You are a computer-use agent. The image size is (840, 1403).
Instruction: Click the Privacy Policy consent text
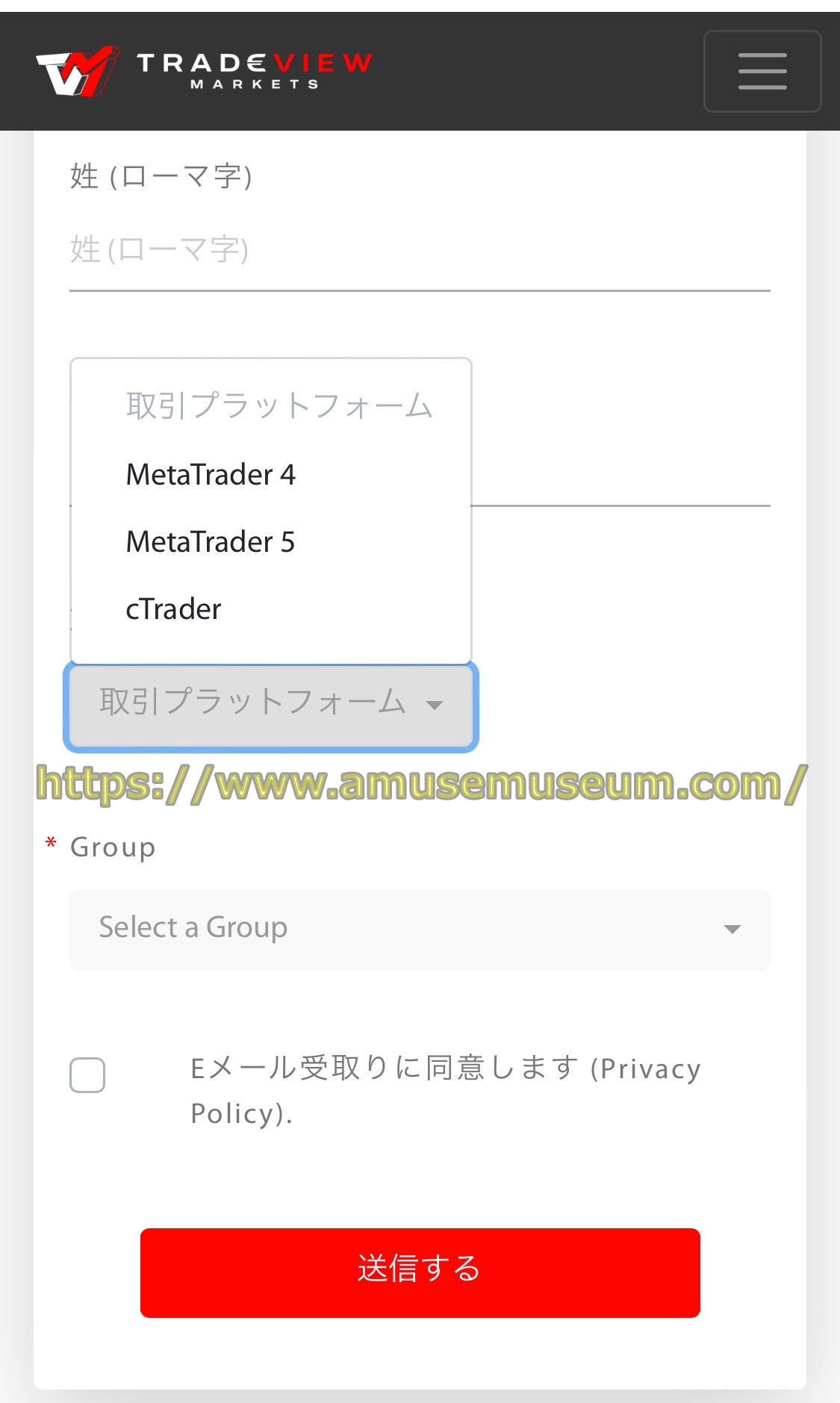pos(446,1091)
